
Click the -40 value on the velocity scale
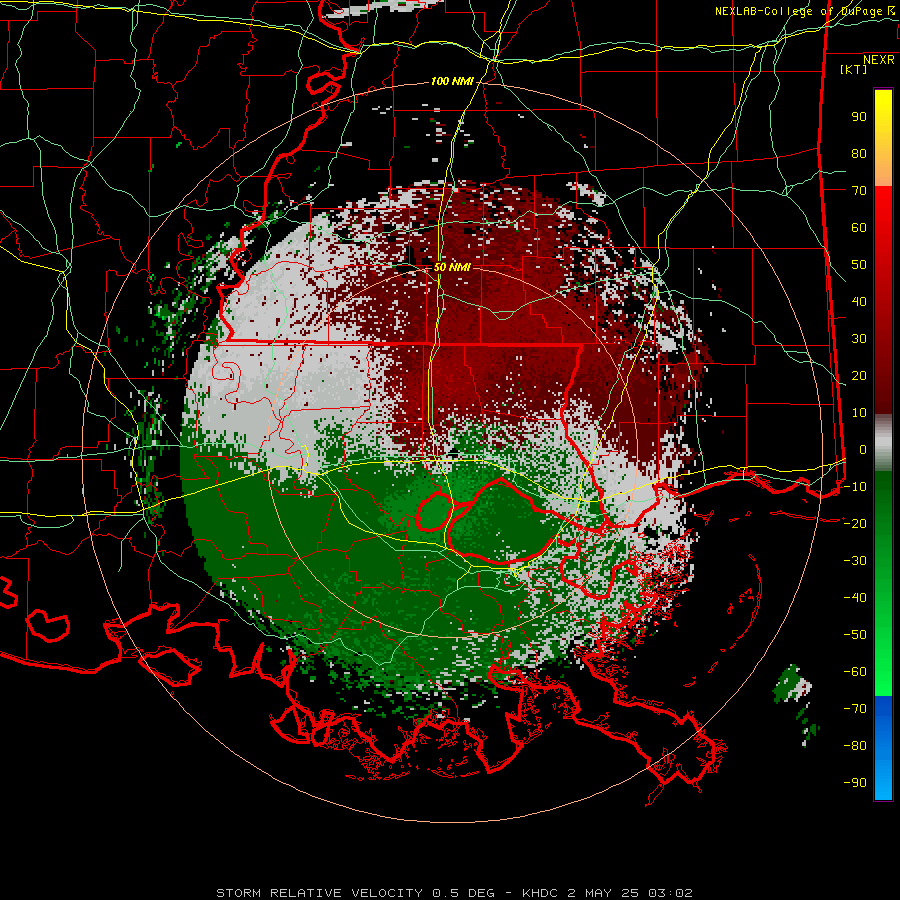coord(855,598)
